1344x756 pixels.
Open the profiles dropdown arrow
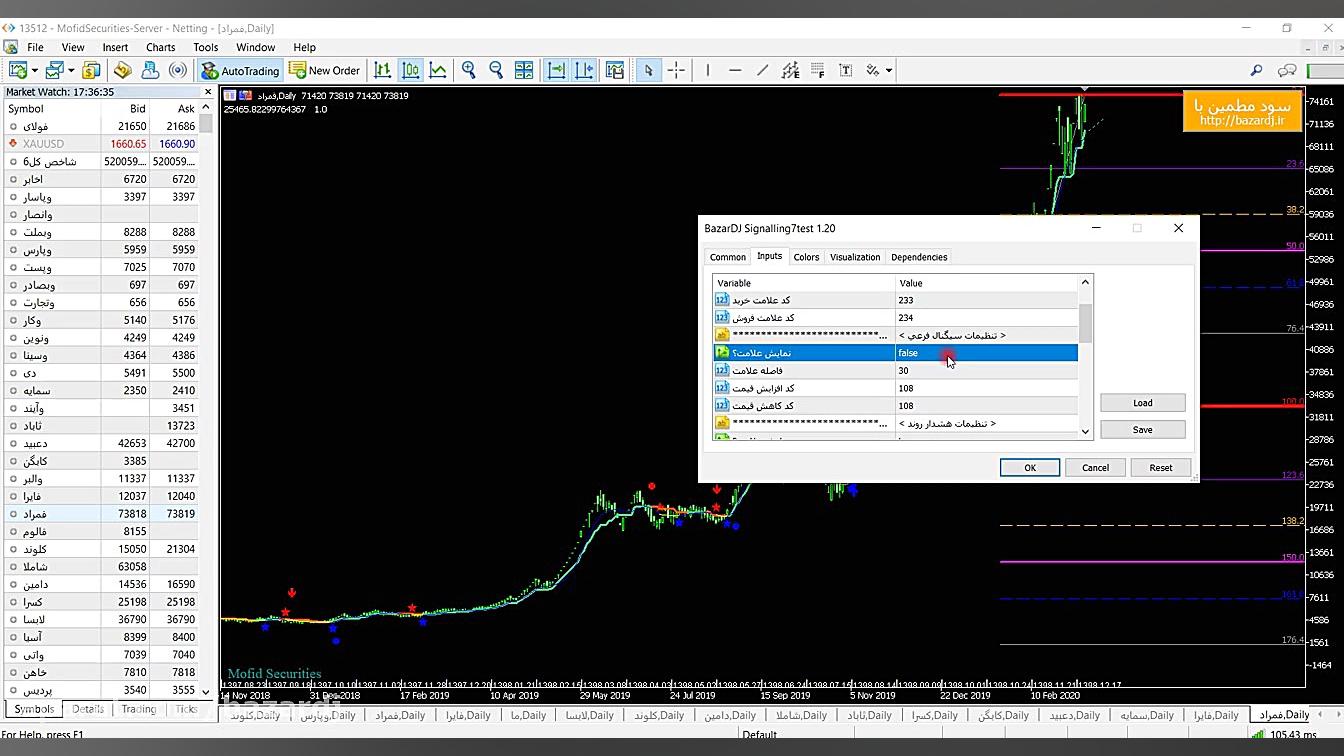click(x=71, y=70)
